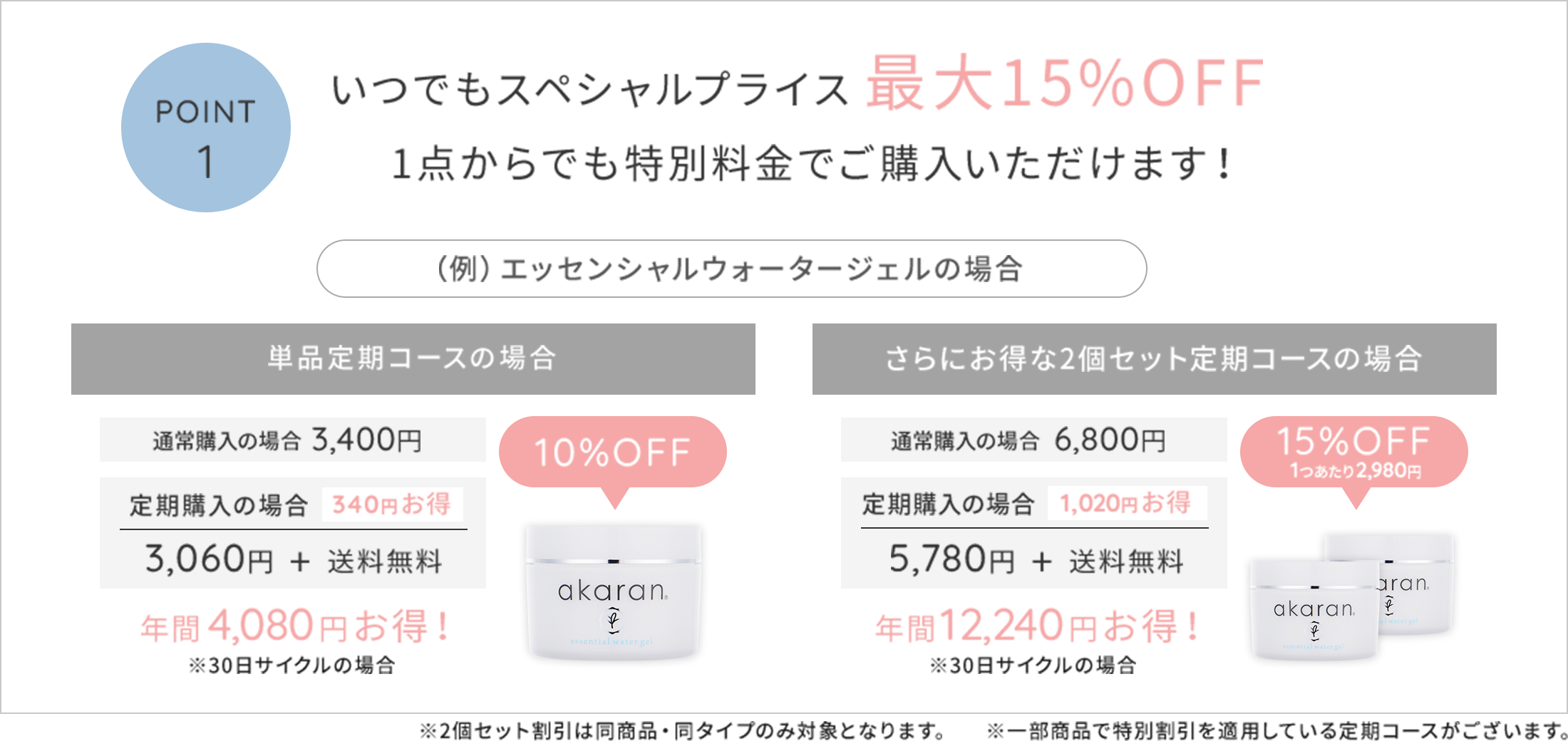
Task: Click ※30日サイクルの場合 note under 年間4,080円
Action: coord(292,665)
